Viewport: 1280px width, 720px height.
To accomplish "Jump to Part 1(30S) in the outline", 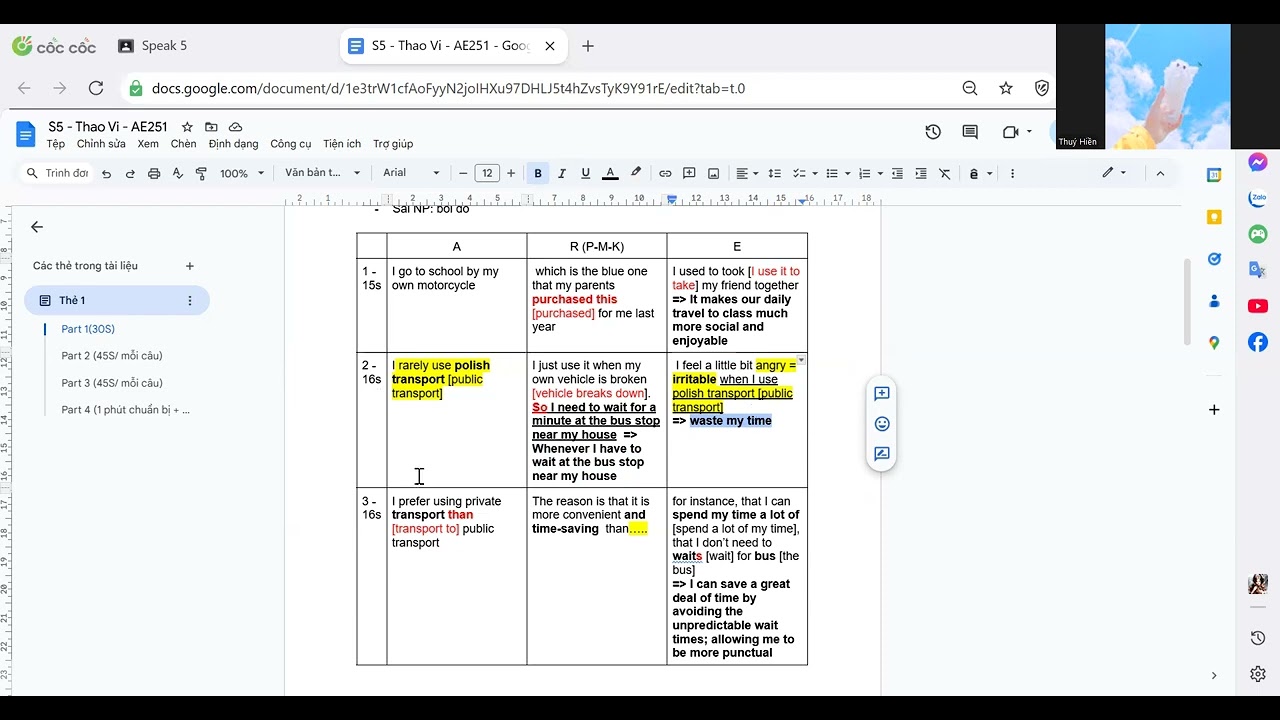I will pos(88,329).
